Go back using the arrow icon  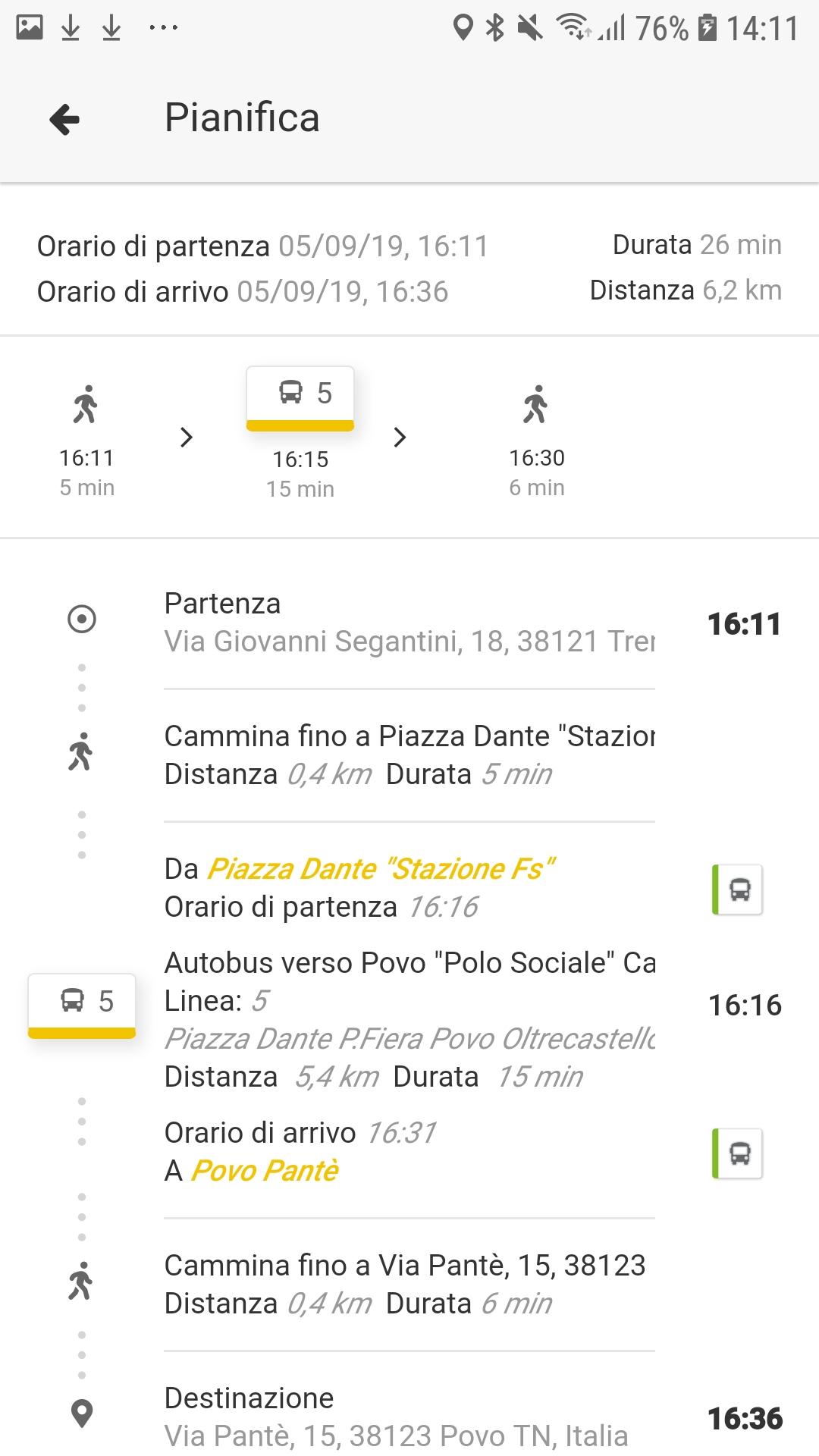click(64, 119)
